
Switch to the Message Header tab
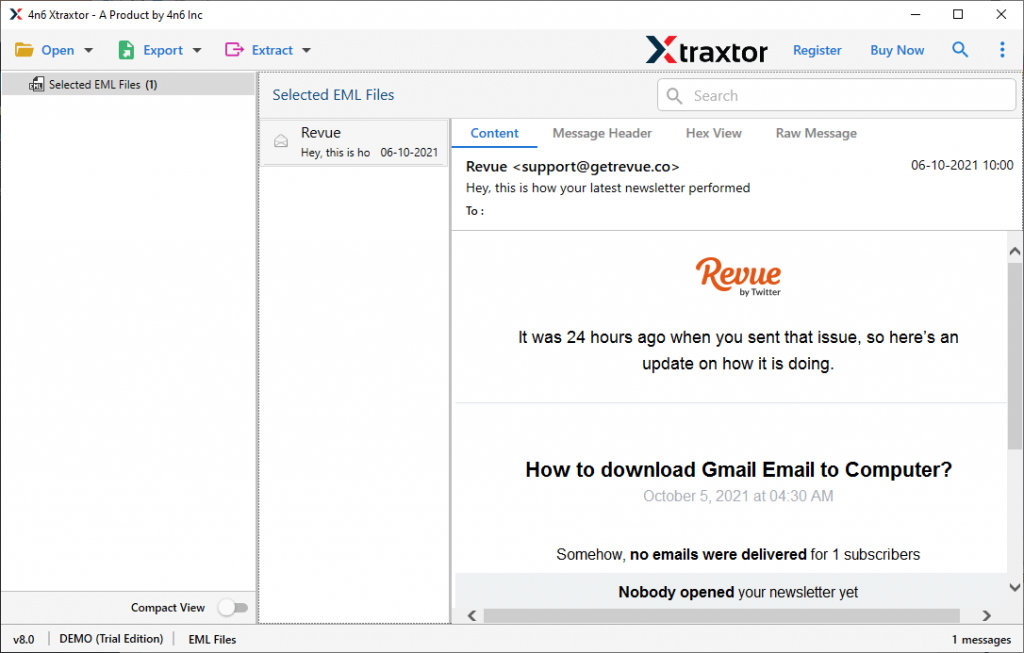[602, 133]
